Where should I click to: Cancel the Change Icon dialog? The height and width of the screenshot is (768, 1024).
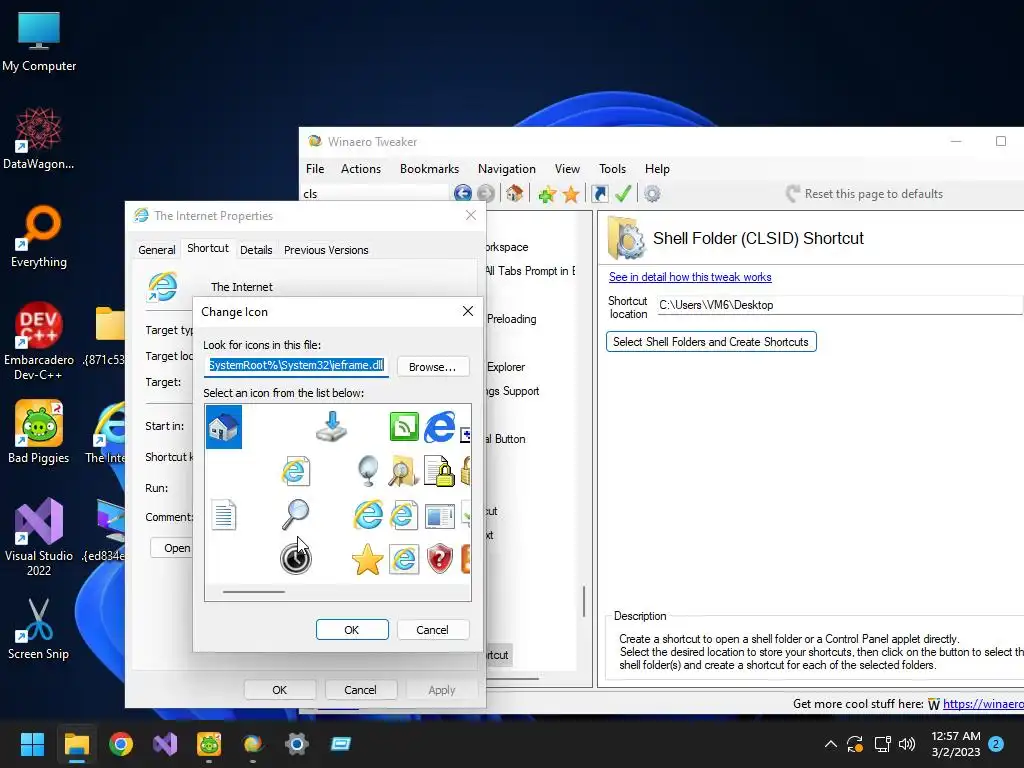pos(432,630)
